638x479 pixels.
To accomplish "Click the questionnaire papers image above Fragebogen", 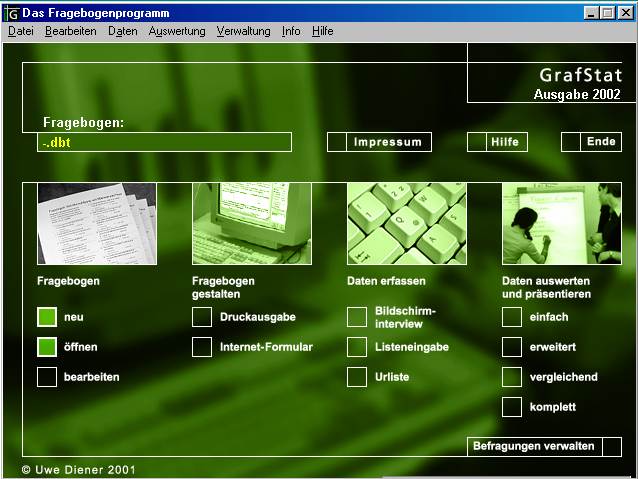I will [97, 223].
